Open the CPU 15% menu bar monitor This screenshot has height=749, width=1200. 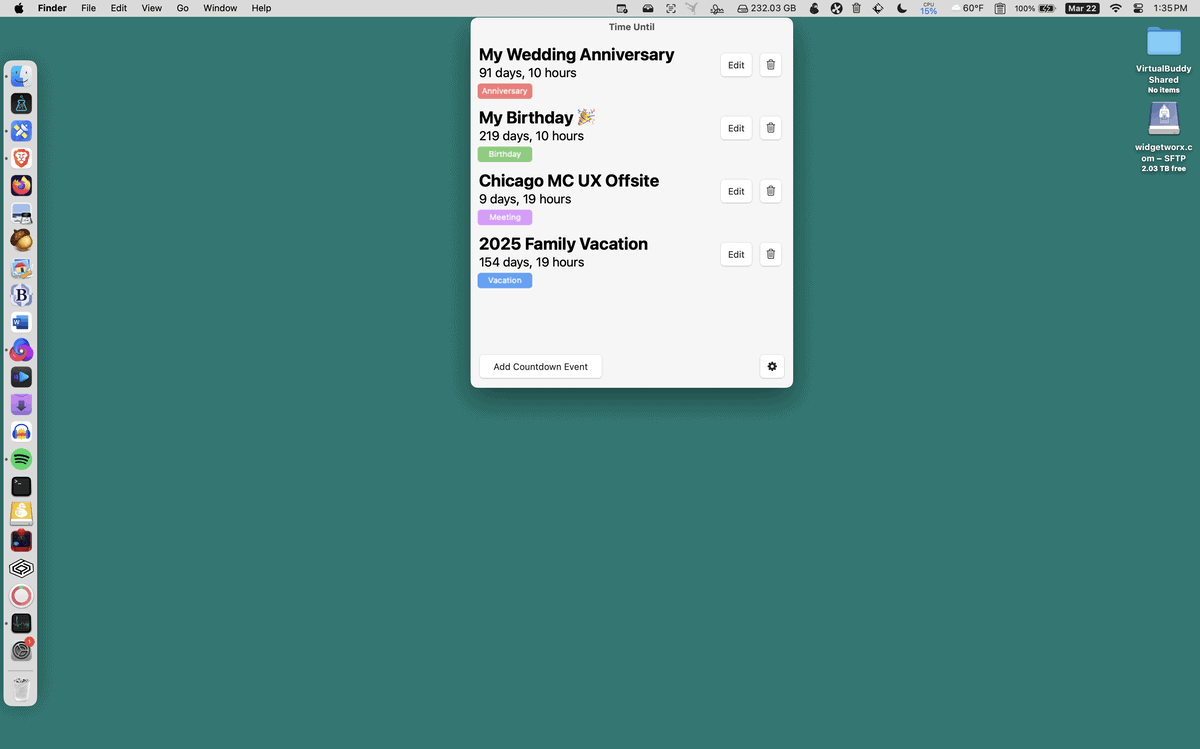[x=929, y=8]
